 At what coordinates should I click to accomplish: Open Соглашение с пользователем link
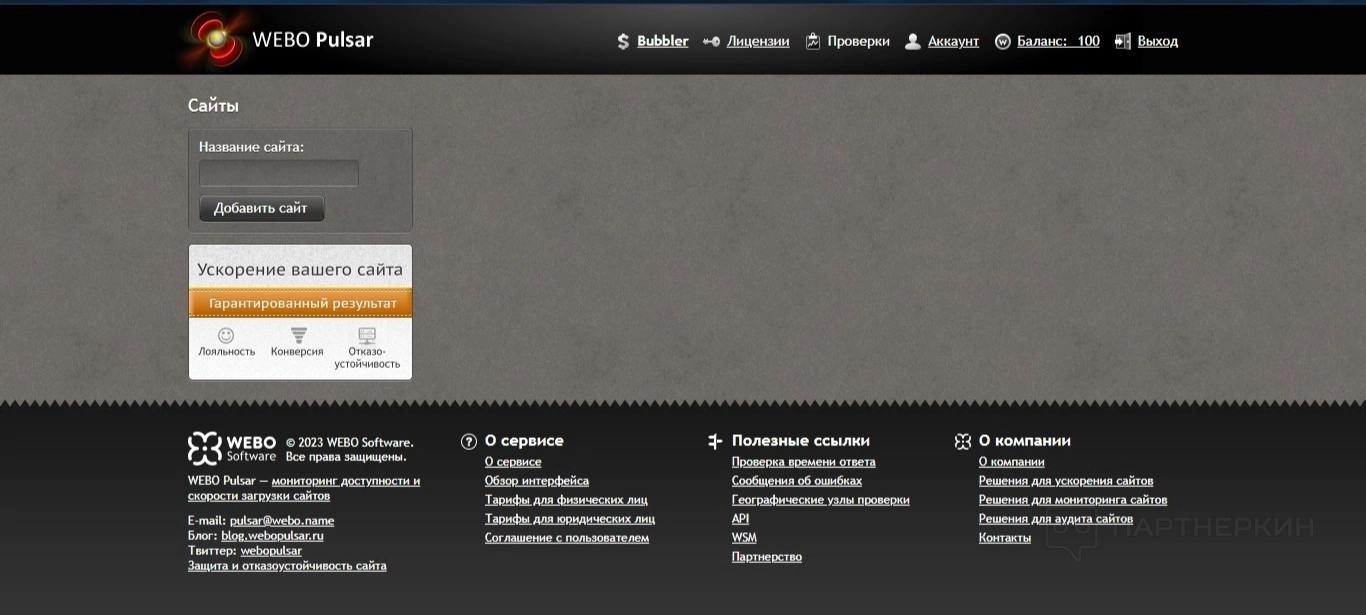[x=567, y=538]
